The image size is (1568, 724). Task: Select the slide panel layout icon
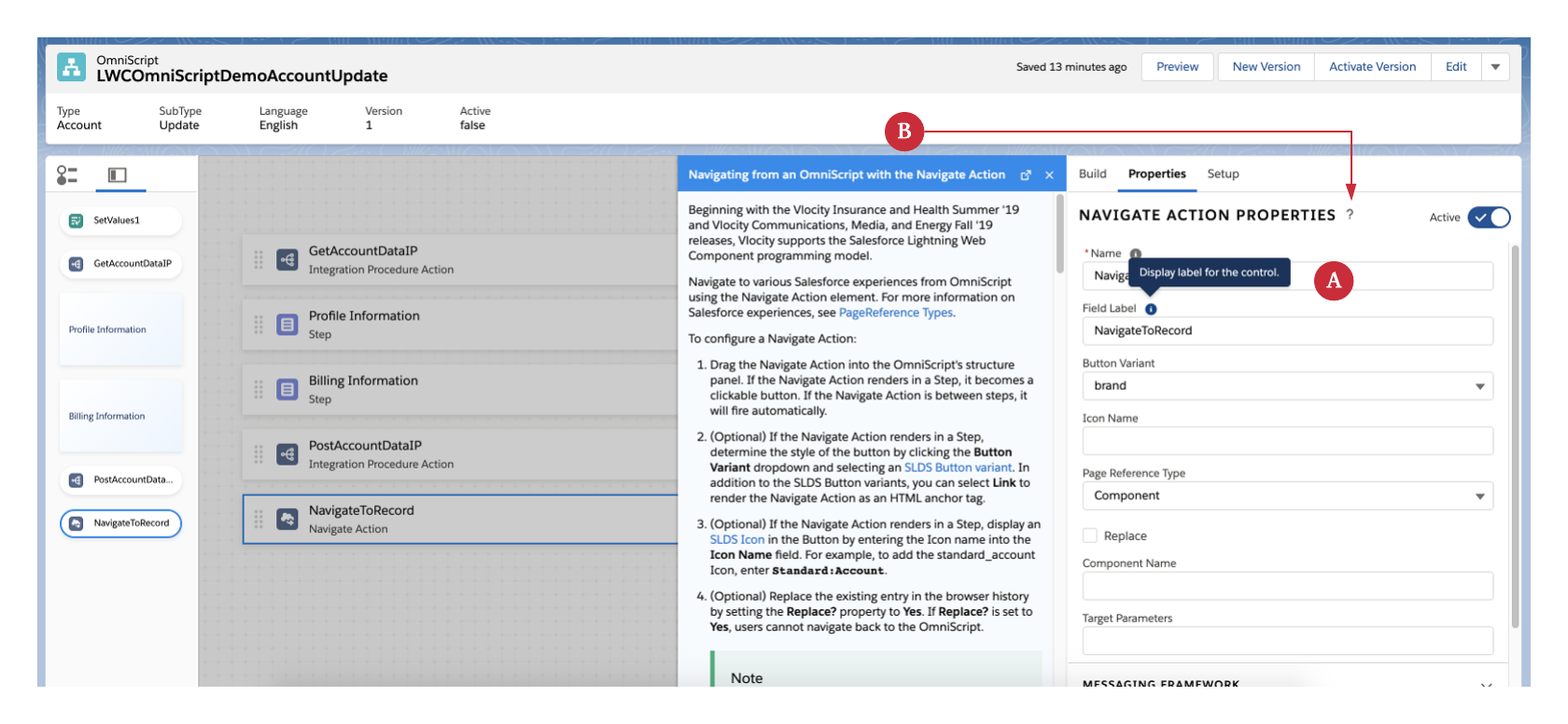click(117, 174)
